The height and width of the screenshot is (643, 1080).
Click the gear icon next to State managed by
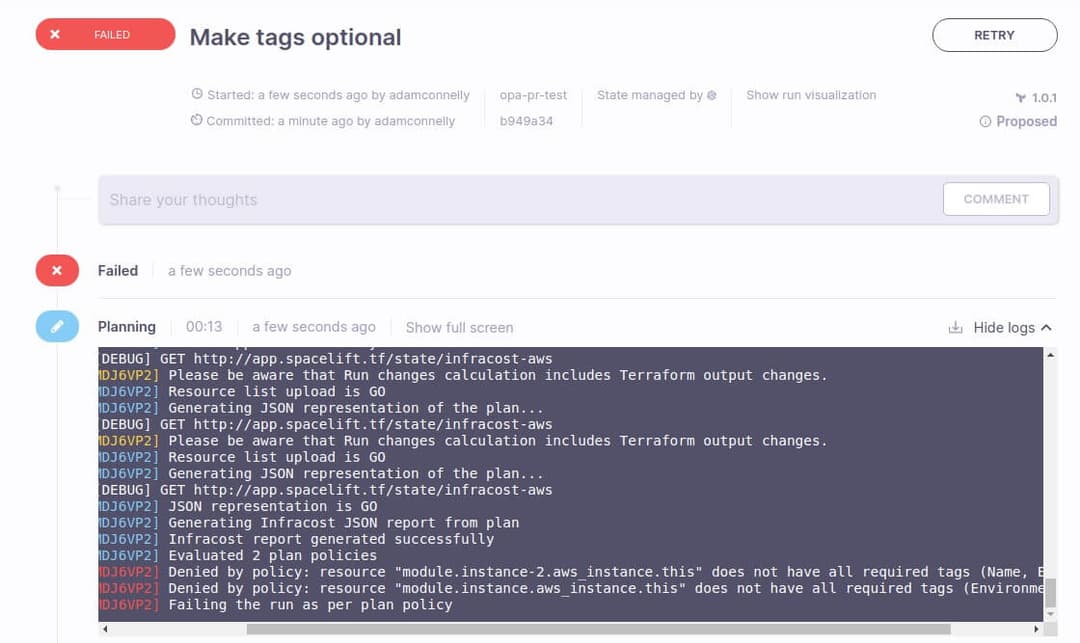710,95
